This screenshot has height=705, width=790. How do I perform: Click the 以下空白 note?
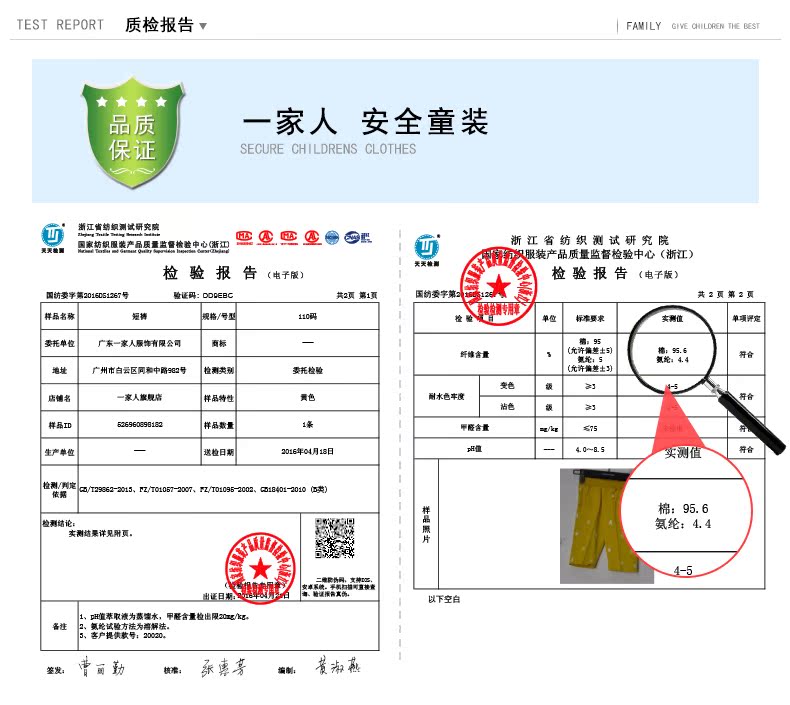click(x=444, y=599)
